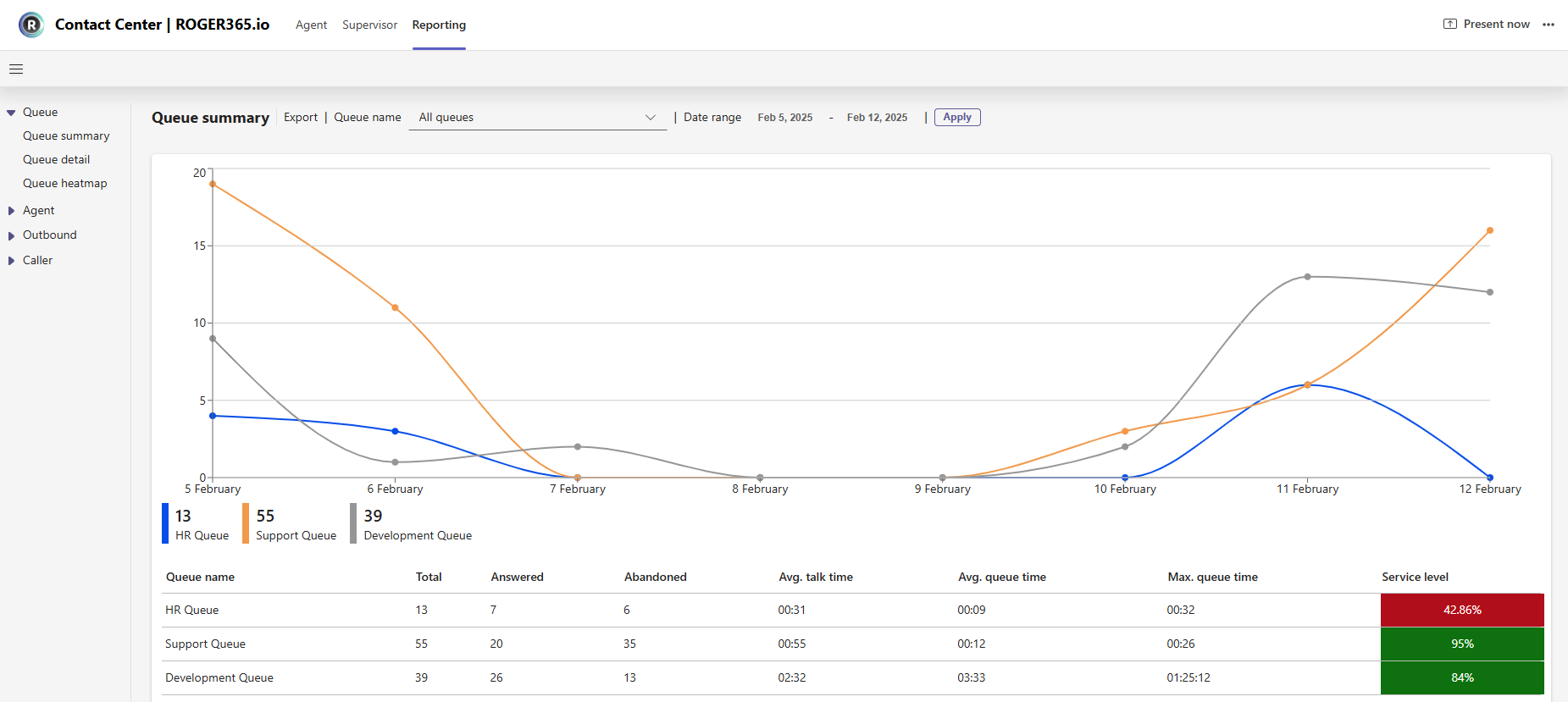This screenshot has height=702, width=1568.
Task: Click the Apply button
Action: (x=957, y=118)
